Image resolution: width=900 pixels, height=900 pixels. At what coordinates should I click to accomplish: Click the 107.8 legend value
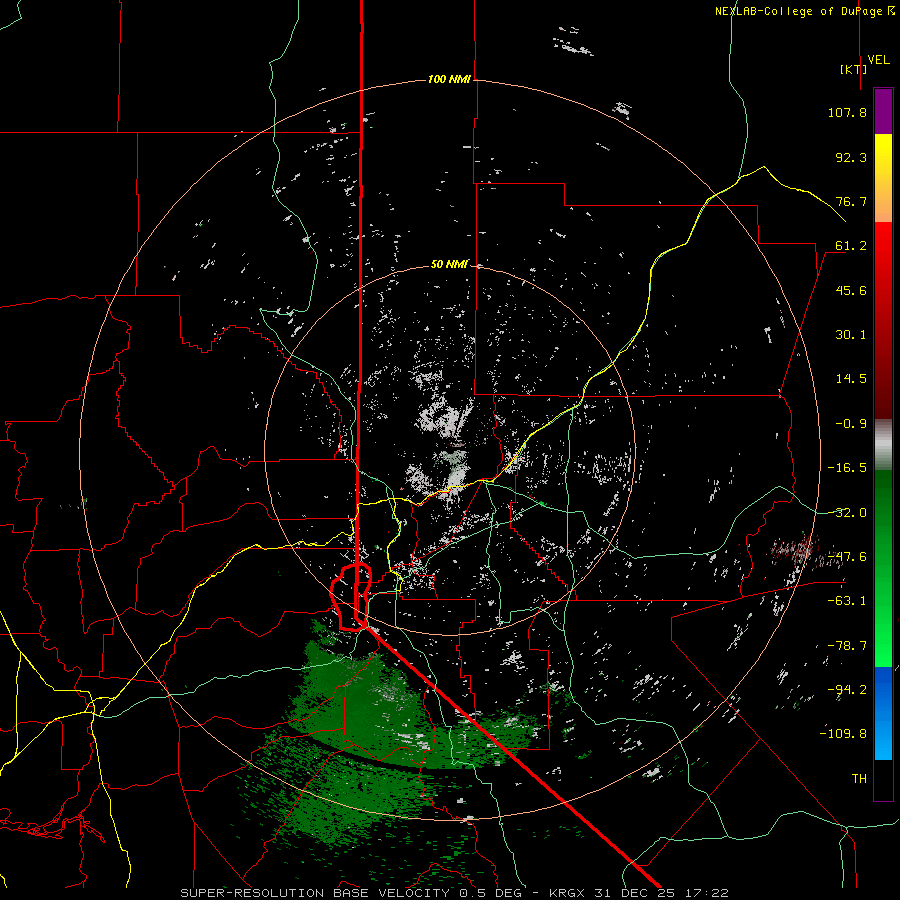pyautogui.click(x=847, y=112)
